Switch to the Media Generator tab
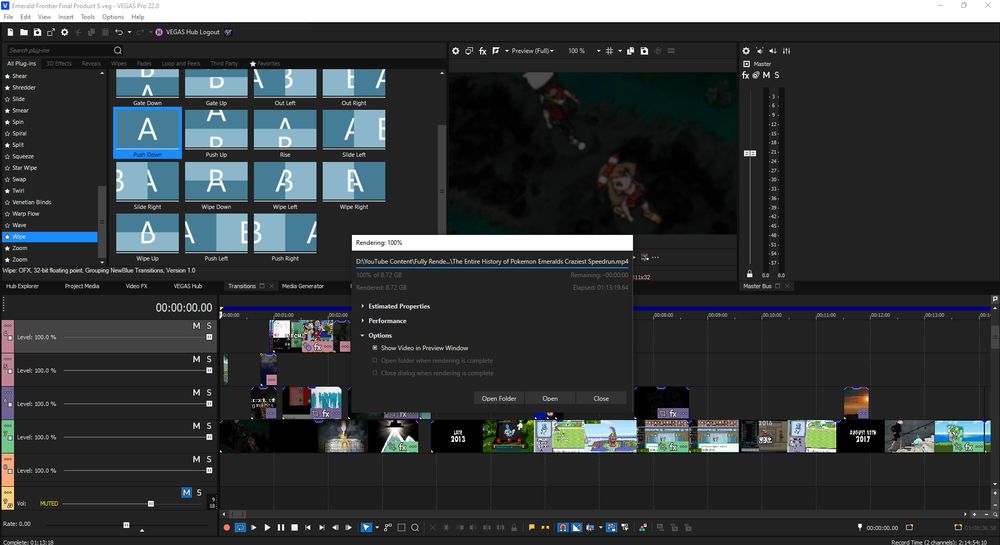The width and height of the screenshot is (1000, 545). click(303, 286)
